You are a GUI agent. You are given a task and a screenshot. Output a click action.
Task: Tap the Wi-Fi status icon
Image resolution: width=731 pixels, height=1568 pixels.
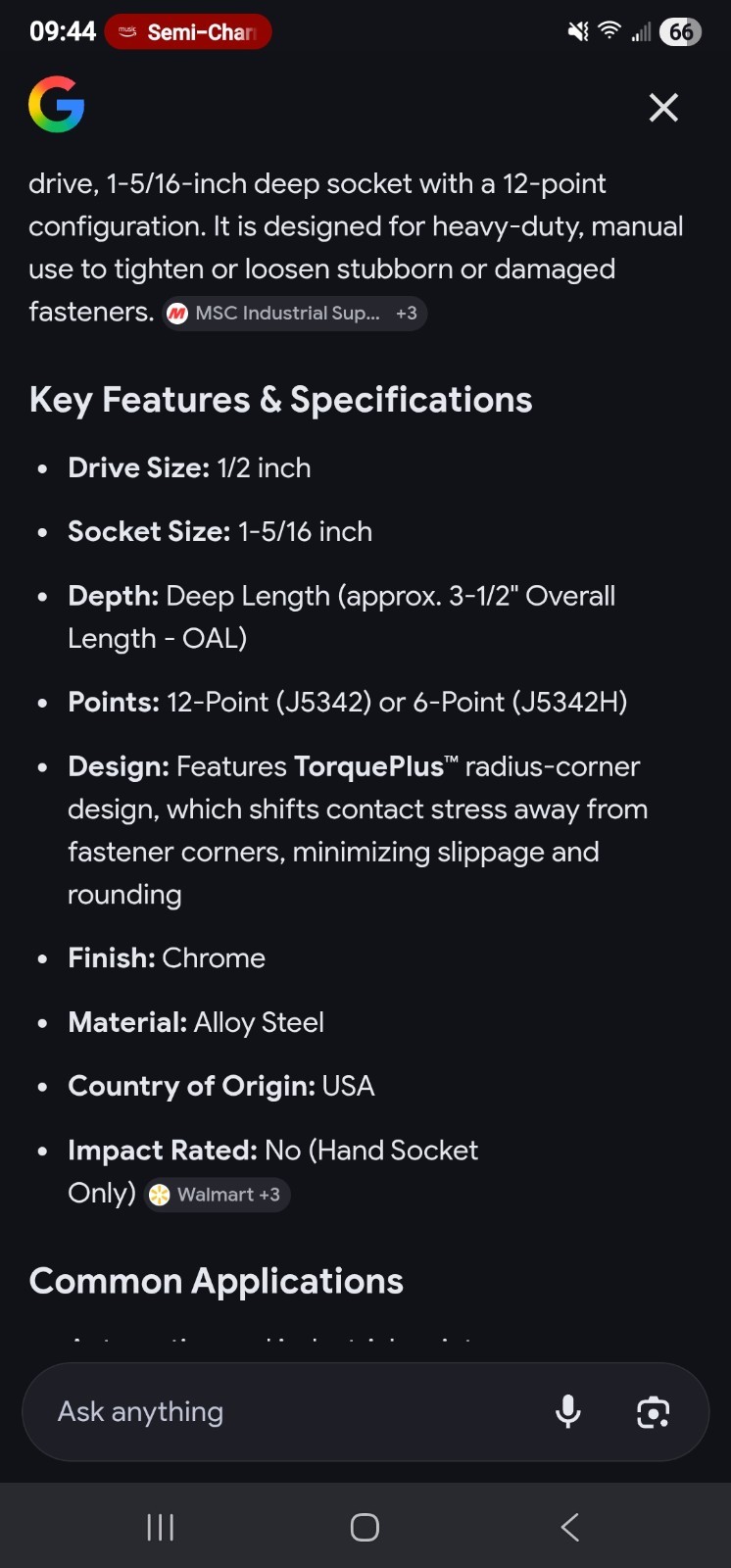pos(609,31)
